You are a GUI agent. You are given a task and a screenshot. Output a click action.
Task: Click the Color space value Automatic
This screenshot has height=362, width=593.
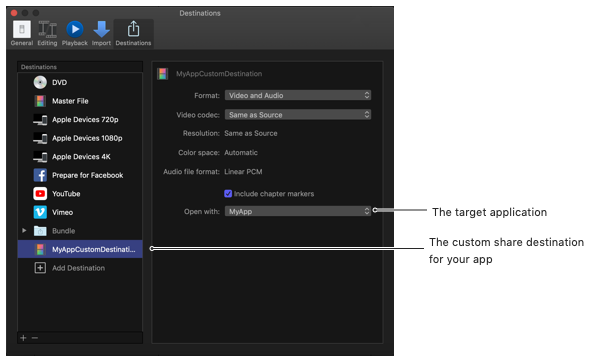point(241,152)
